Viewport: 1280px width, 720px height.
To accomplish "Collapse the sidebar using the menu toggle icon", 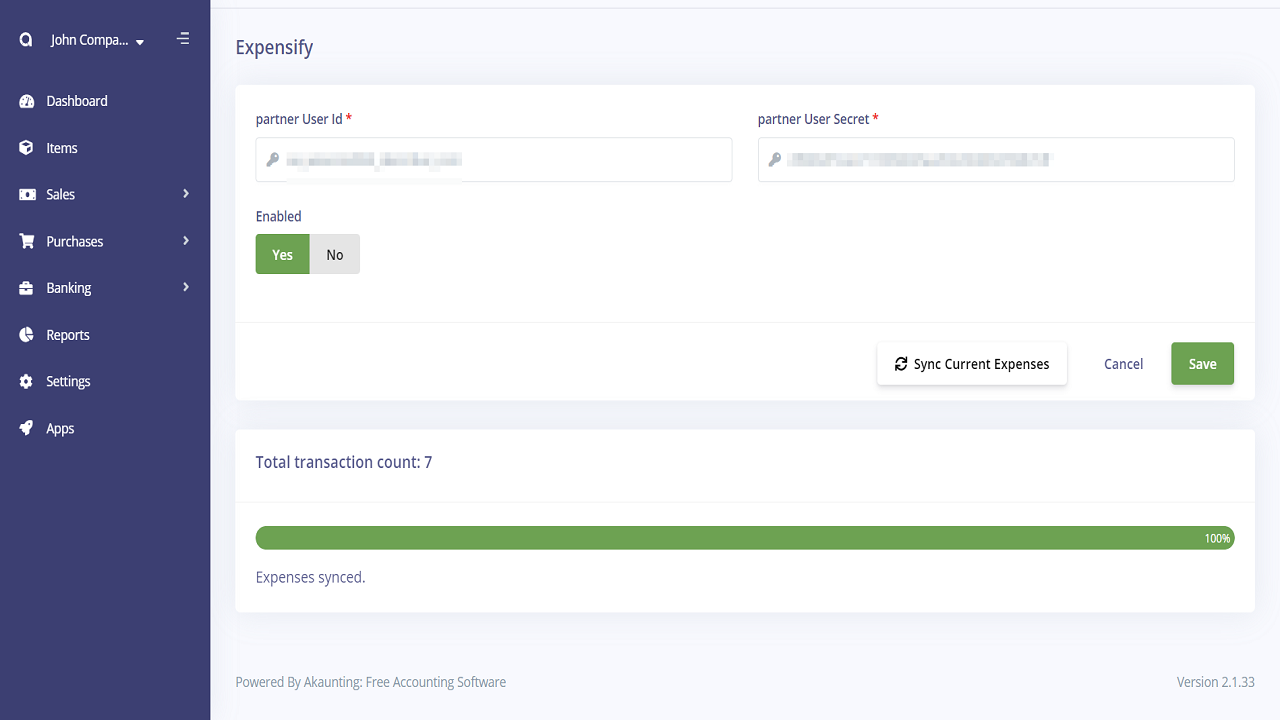I will tap(183, 39).
